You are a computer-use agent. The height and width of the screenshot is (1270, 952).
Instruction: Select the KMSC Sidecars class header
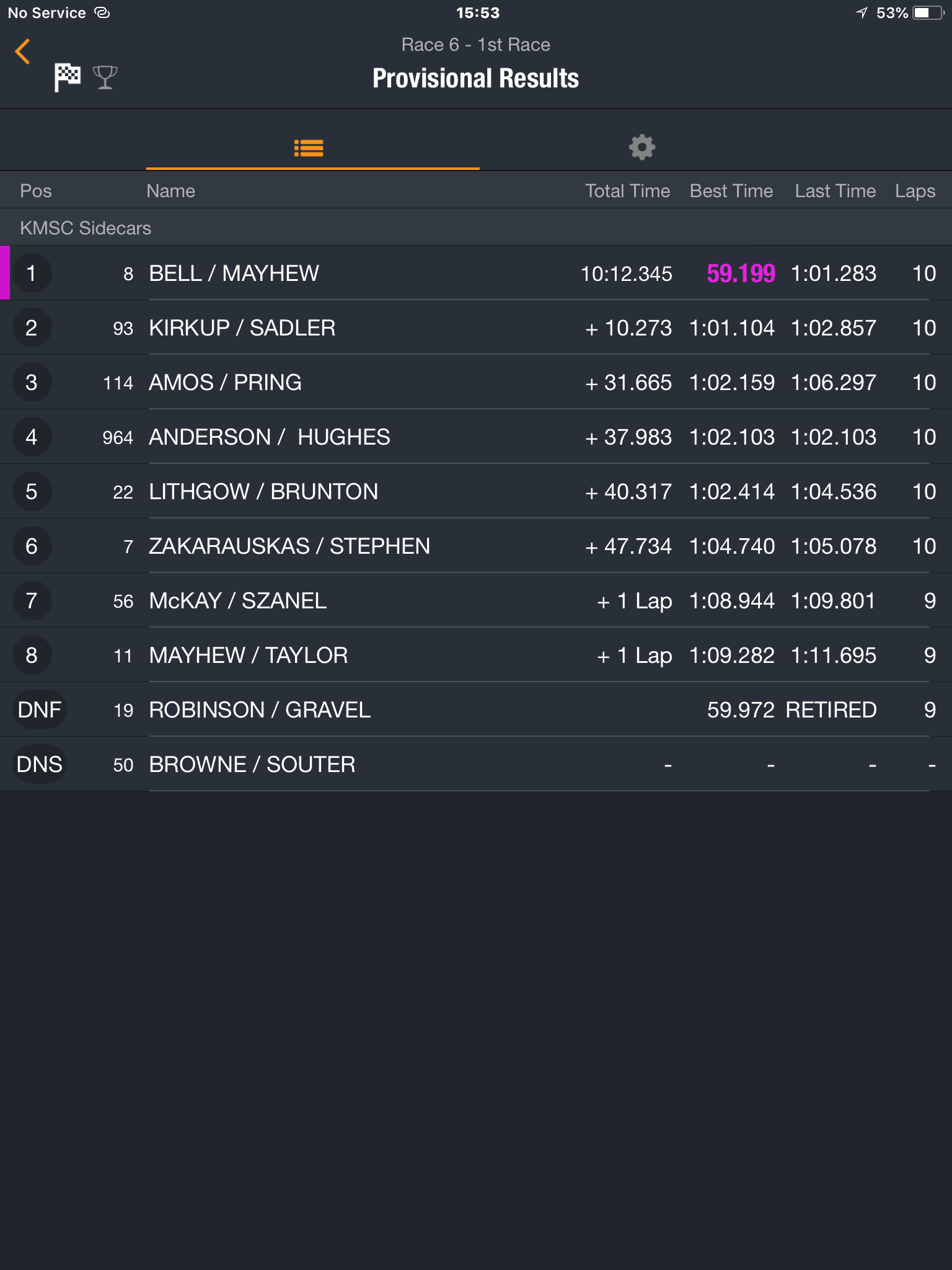coord(476,228)
